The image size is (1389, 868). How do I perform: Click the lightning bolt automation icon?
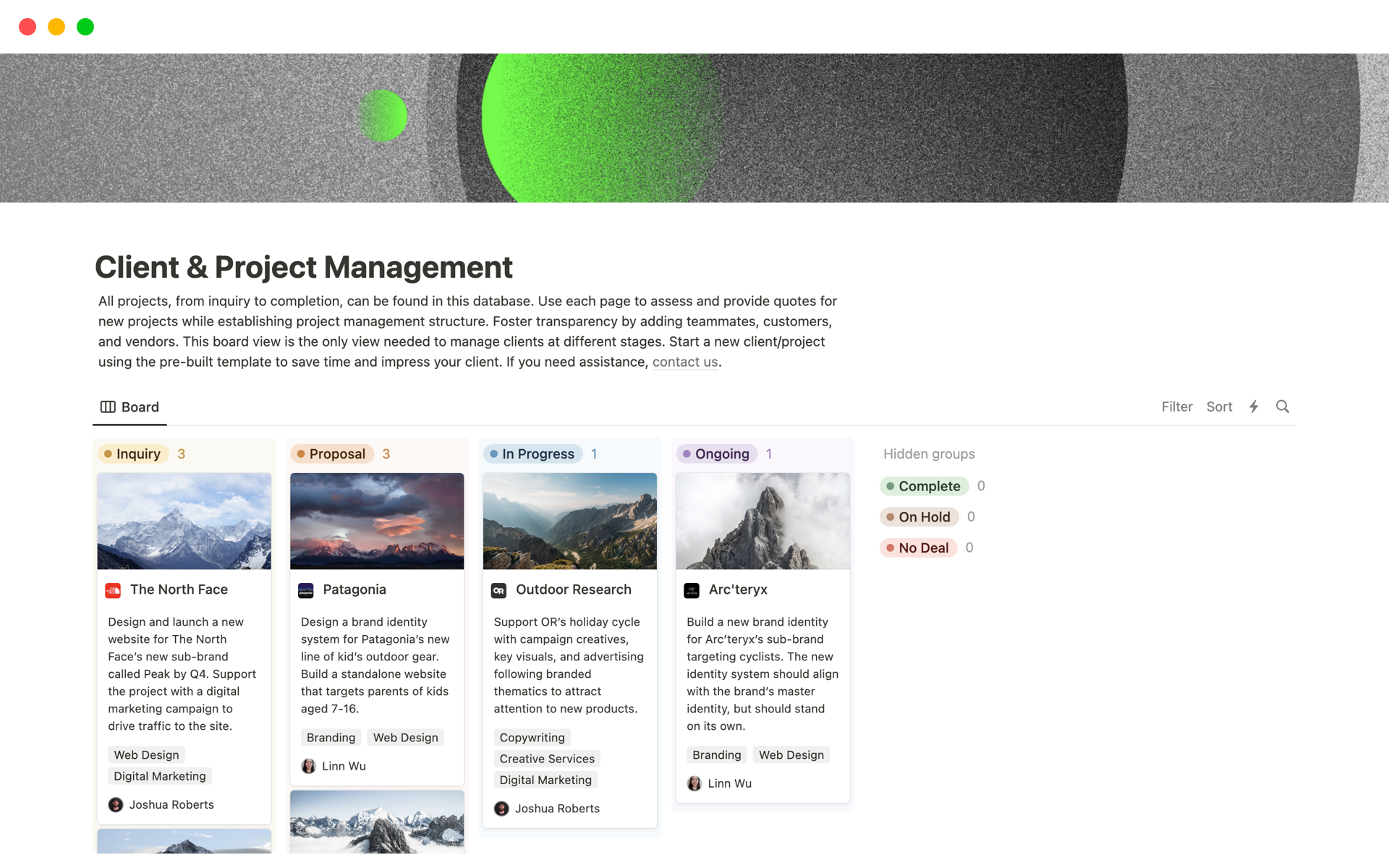pyautogui.click(x=1253, y=406)
